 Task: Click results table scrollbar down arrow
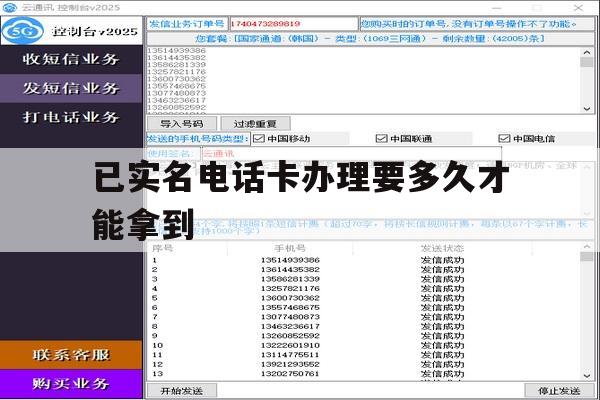pos(587,376)
